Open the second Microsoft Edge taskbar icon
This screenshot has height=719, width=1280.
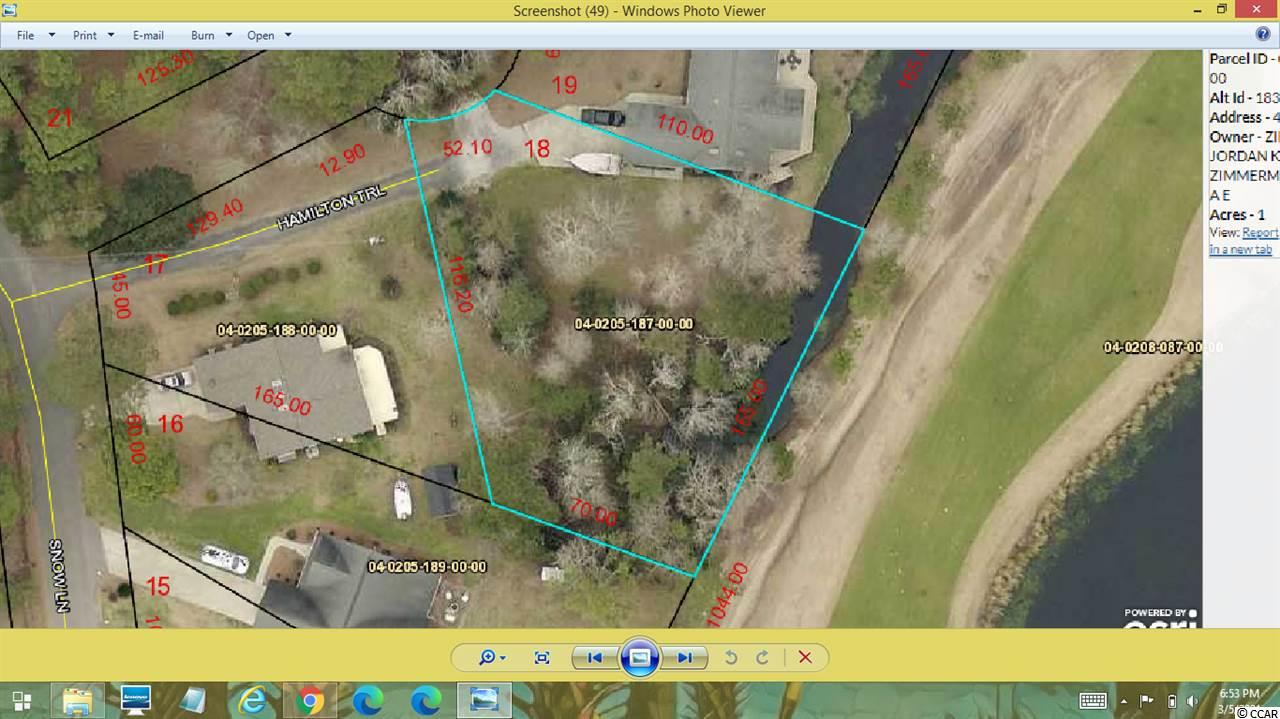[x=424, y=701]
